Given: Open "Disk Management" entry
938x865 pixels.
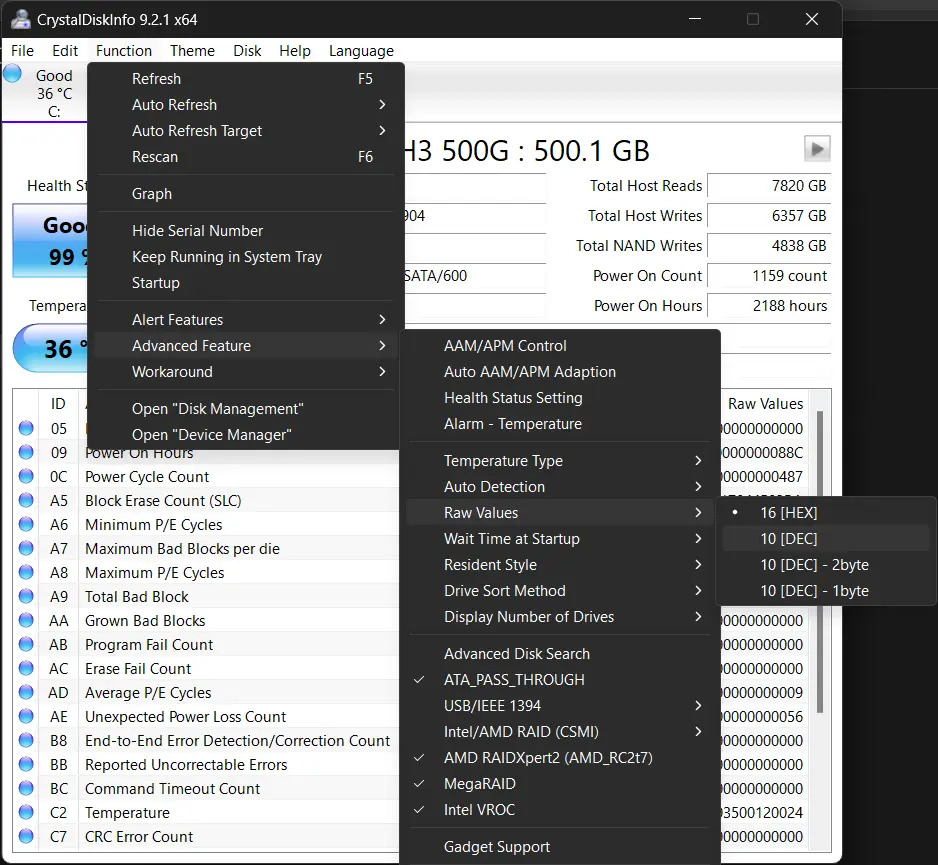Looking at the screenshot, I should (x=246, y=409).
